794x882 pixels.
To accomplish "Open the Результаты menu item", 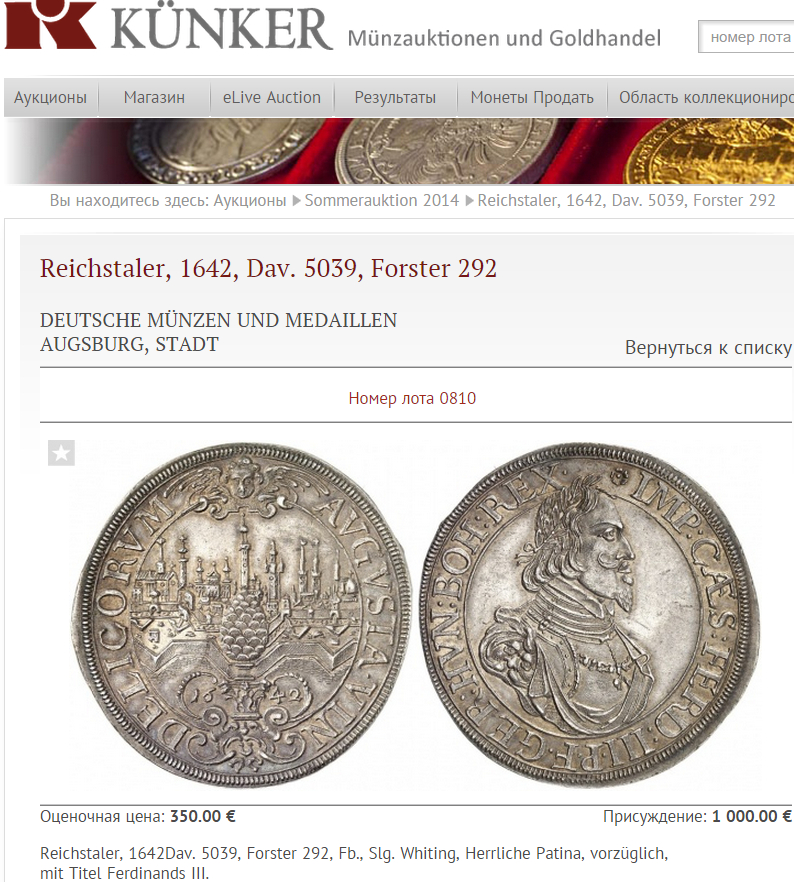I will click(x=395, y=97).
